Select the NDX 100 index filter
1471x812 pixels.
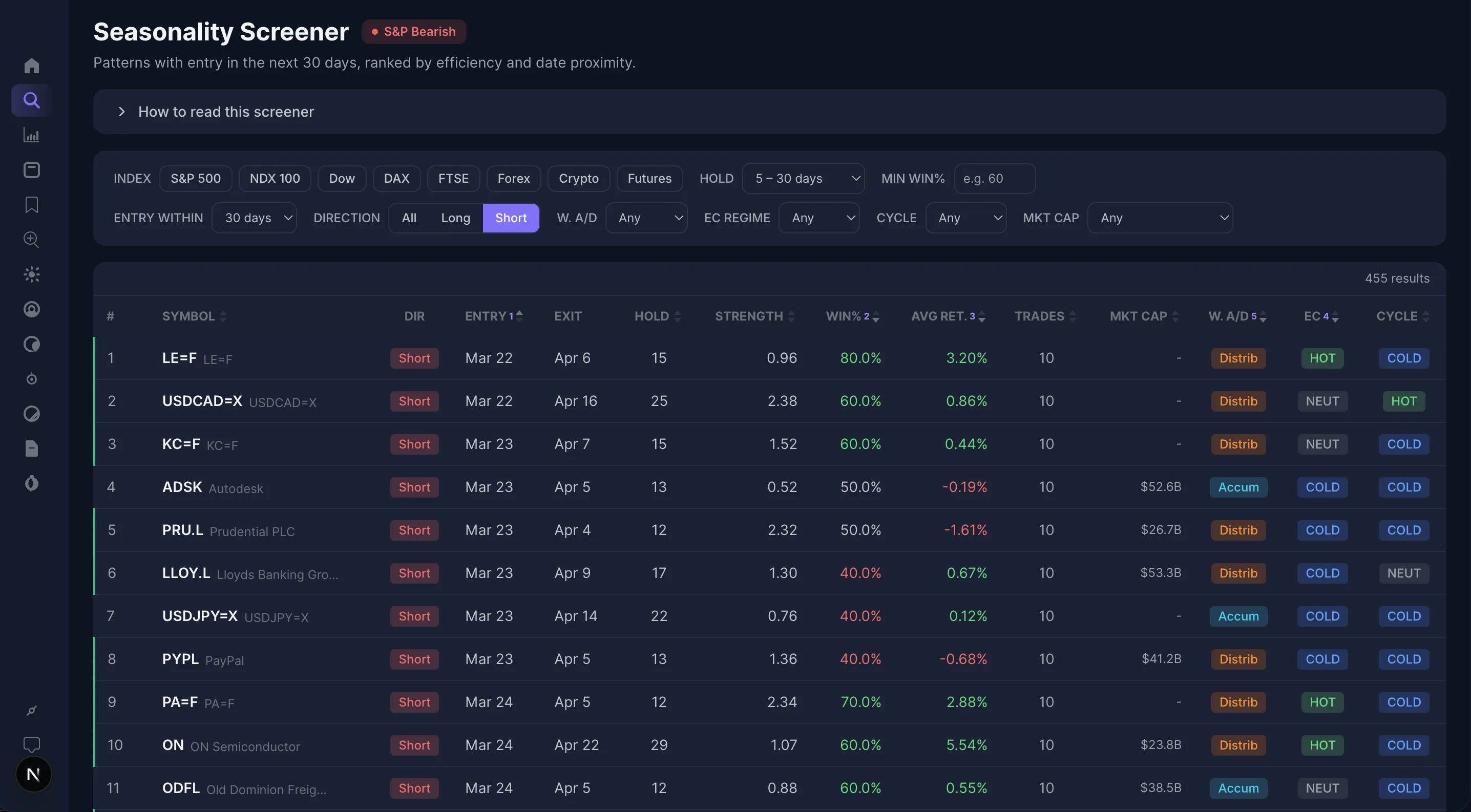[x=274, y=178]
